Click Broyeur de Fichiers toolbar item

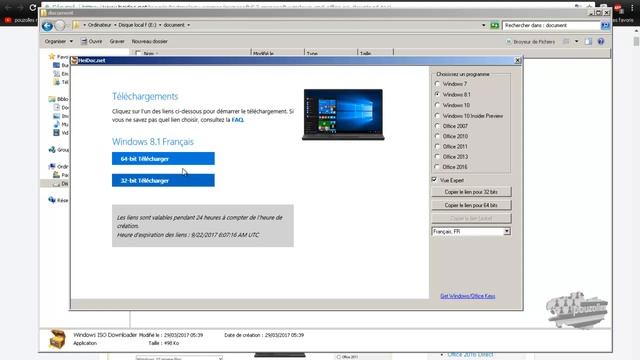[x=530, y=42]
